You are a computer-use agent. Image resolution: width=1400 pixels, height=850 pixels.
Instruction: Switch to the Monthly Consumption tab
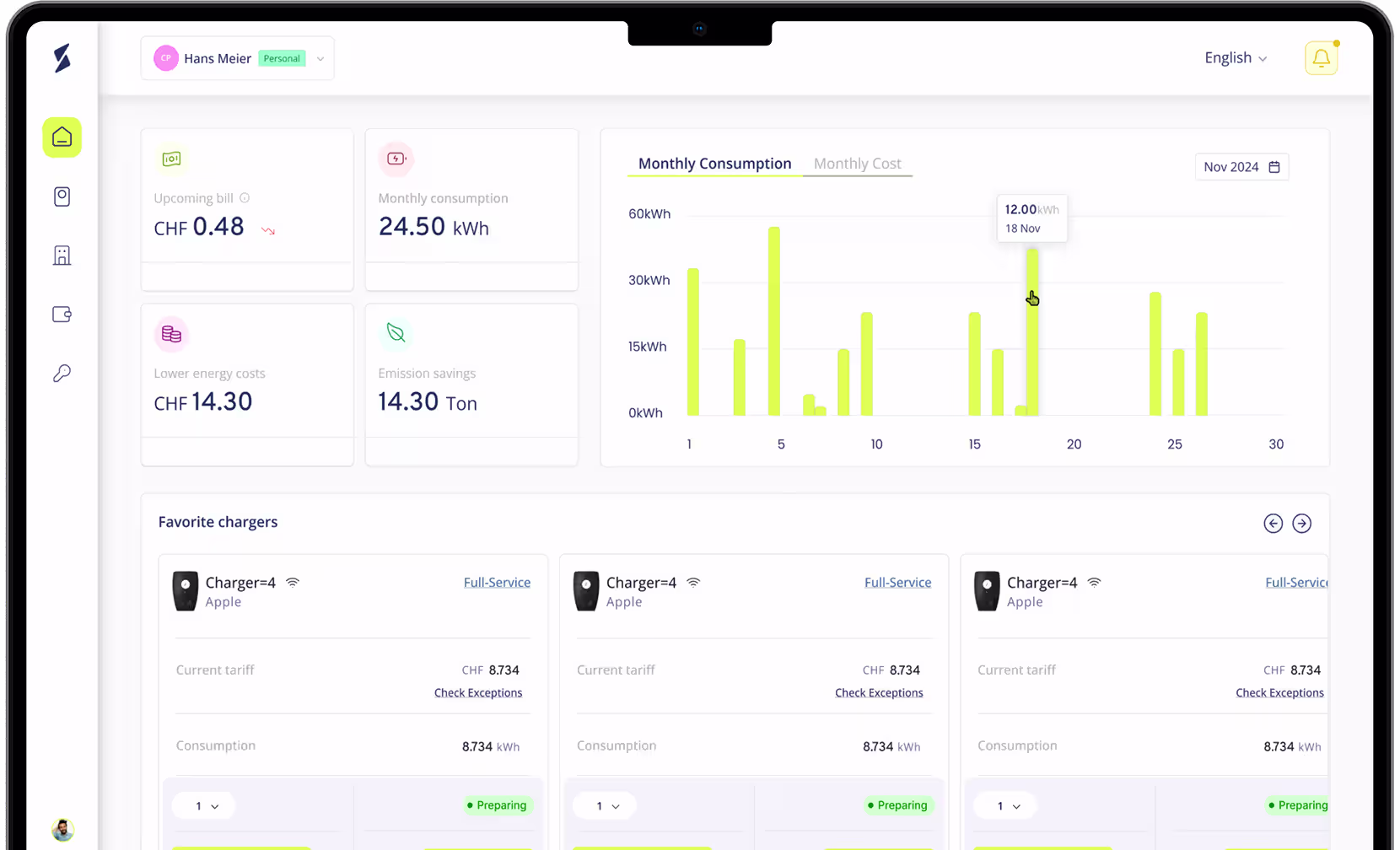pyautogui.click(x=715, y=164)
